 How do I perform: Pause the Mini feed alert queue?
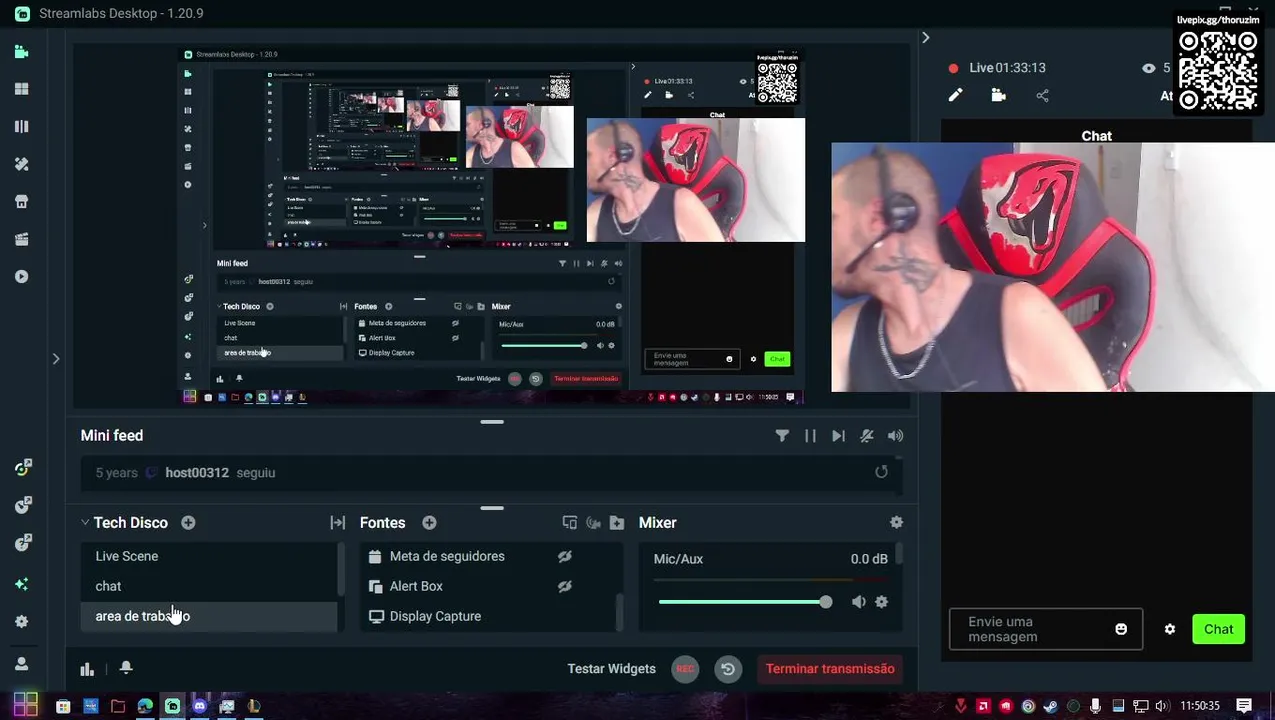pos(810,436)
